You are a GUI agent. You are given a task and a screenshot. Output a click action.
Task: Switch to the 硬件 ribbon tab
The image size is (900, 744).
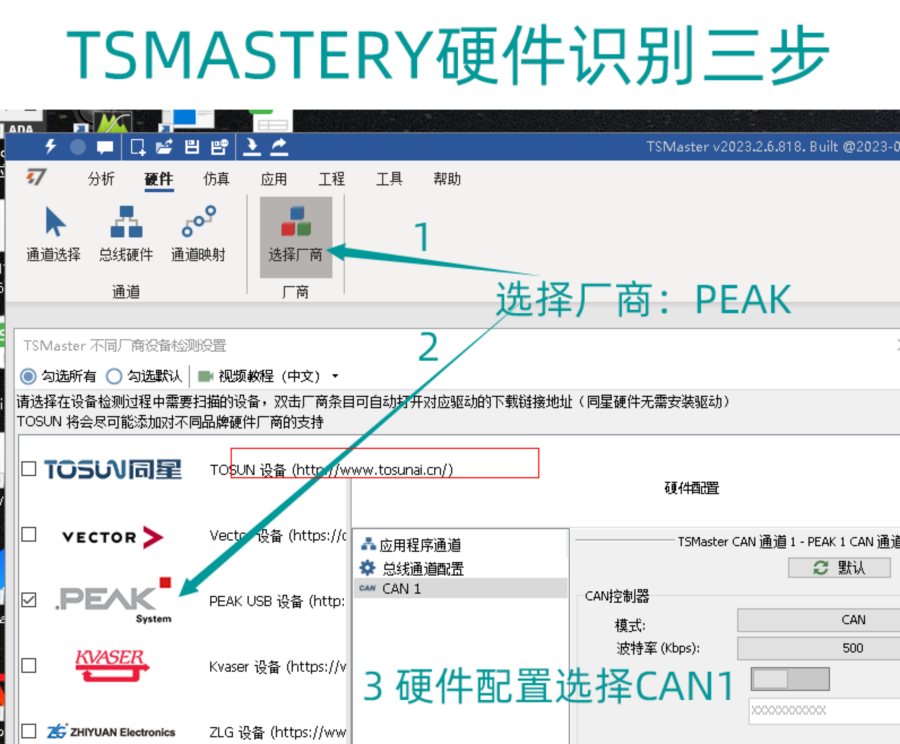pyautogui.click(x=158, y=179)
